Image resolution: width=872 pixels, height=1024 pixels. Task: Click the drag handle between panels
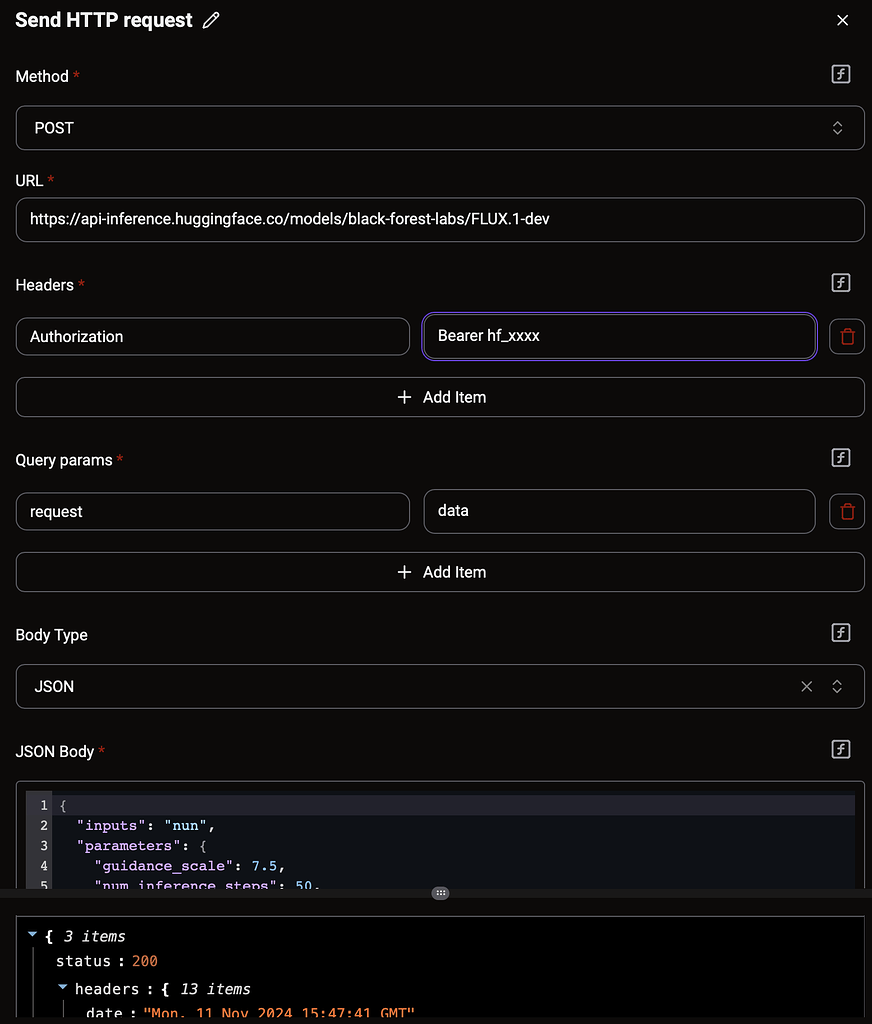coord(440,892)
